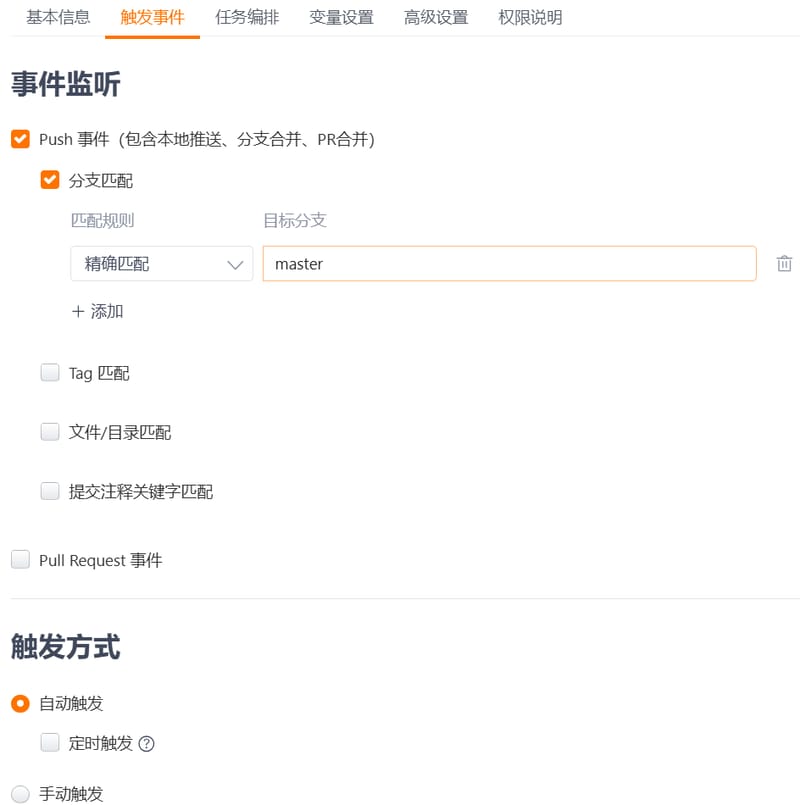Open the 高级设置 tab
Screen dimensions: 800x805
(436, 17)
